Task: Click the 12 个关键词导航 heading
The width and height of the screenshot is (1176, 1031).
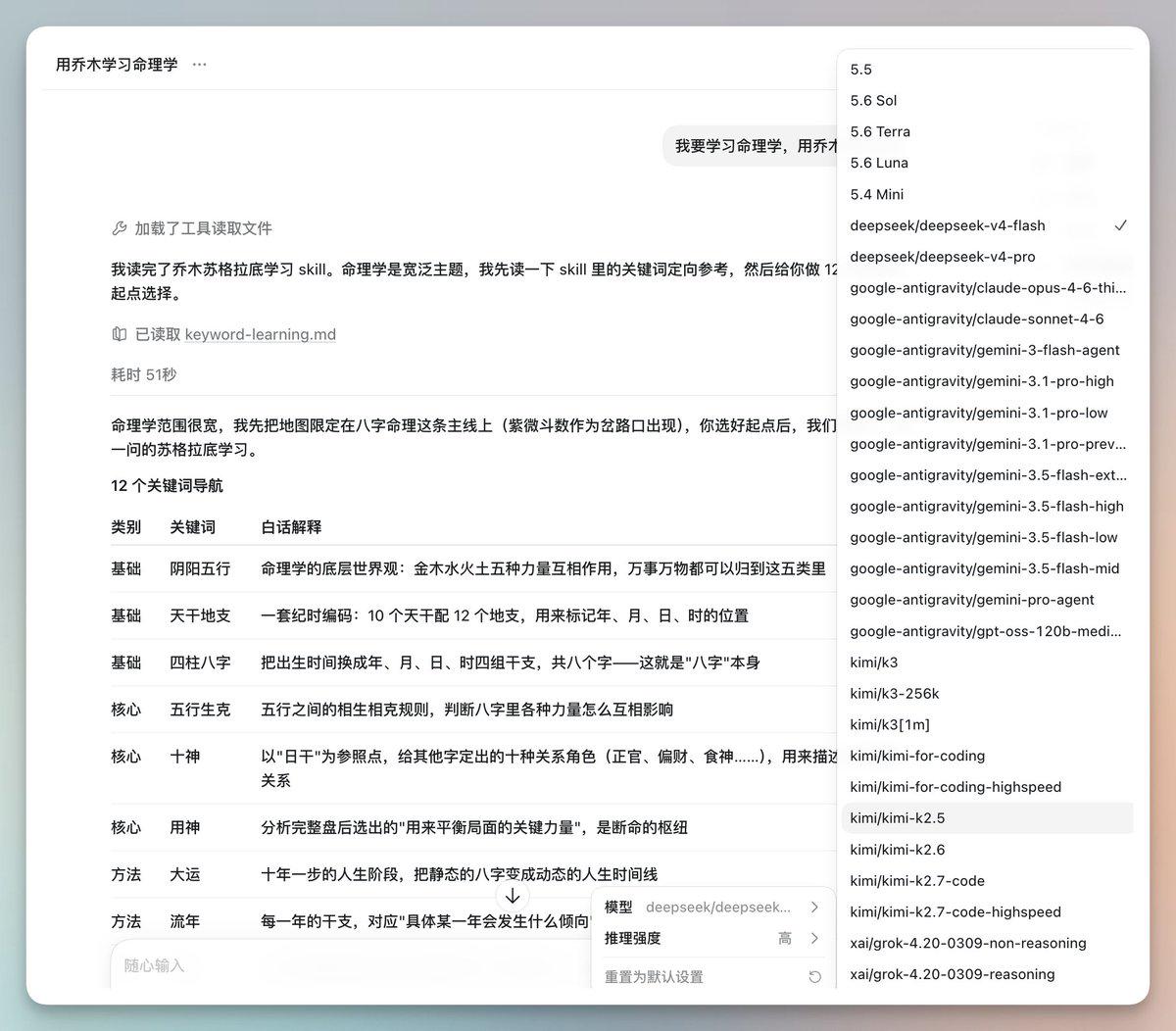Action: [167, 486]
